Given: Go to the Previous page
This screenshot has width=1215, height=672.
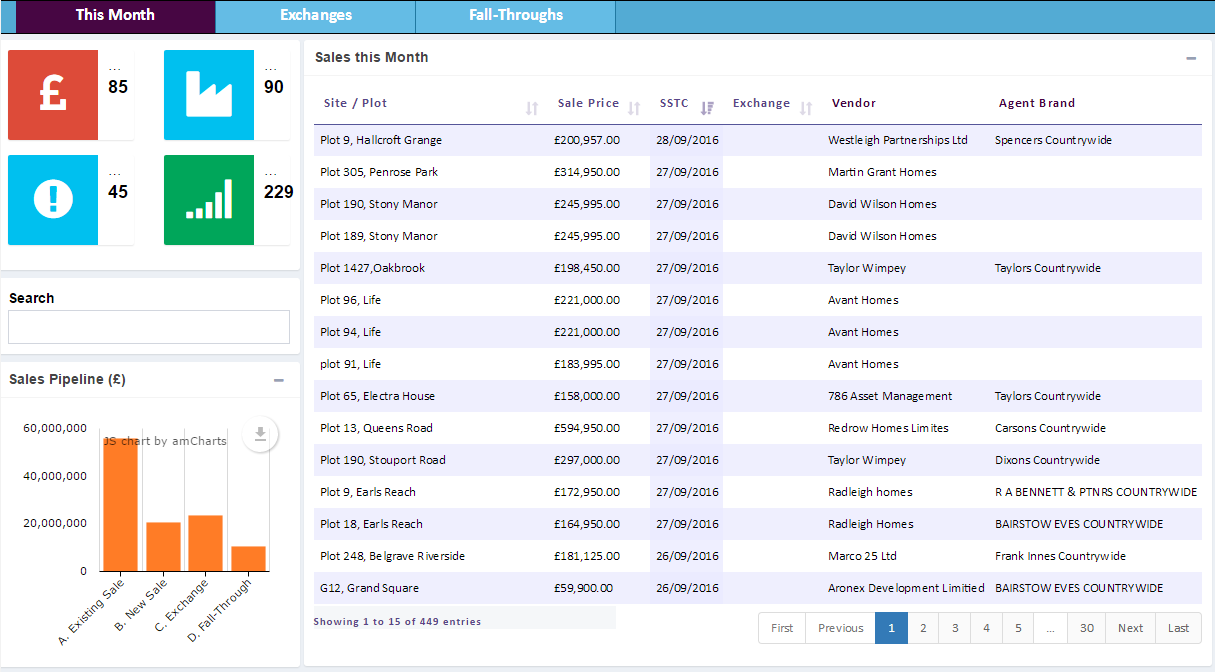Looking at the screenshot, I should pos(840,628).
